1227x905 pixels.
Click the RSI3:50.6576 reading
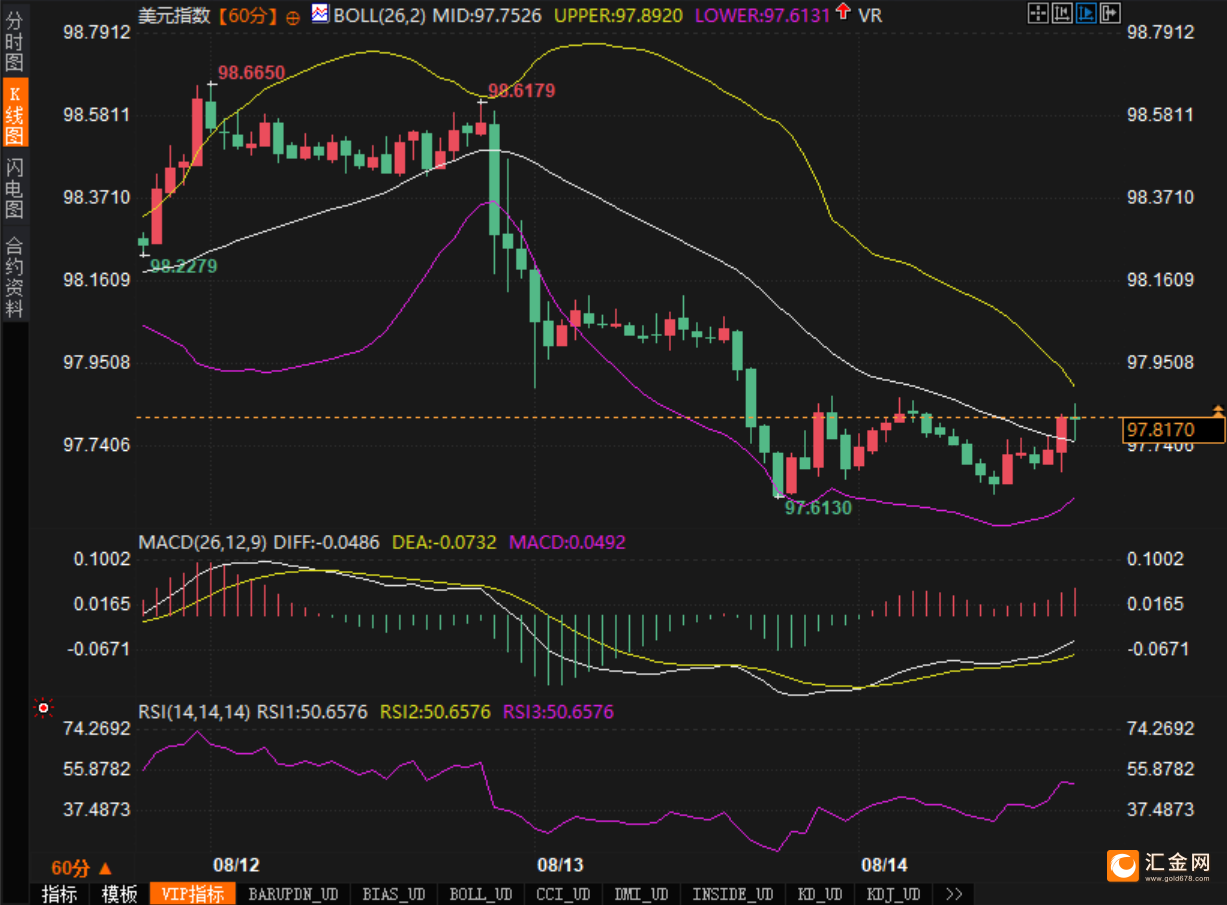tap(558, 712)
